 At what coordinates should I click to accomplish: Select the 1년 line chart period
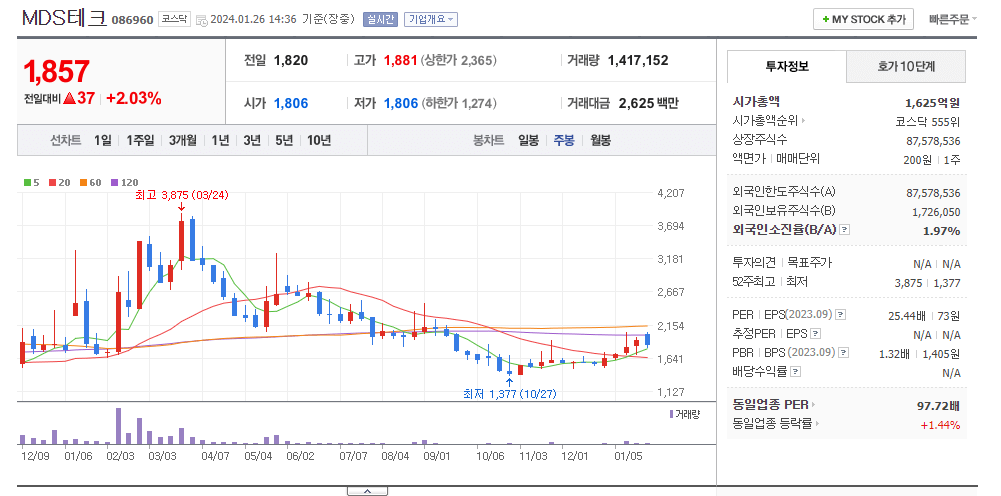click(220, 140)
